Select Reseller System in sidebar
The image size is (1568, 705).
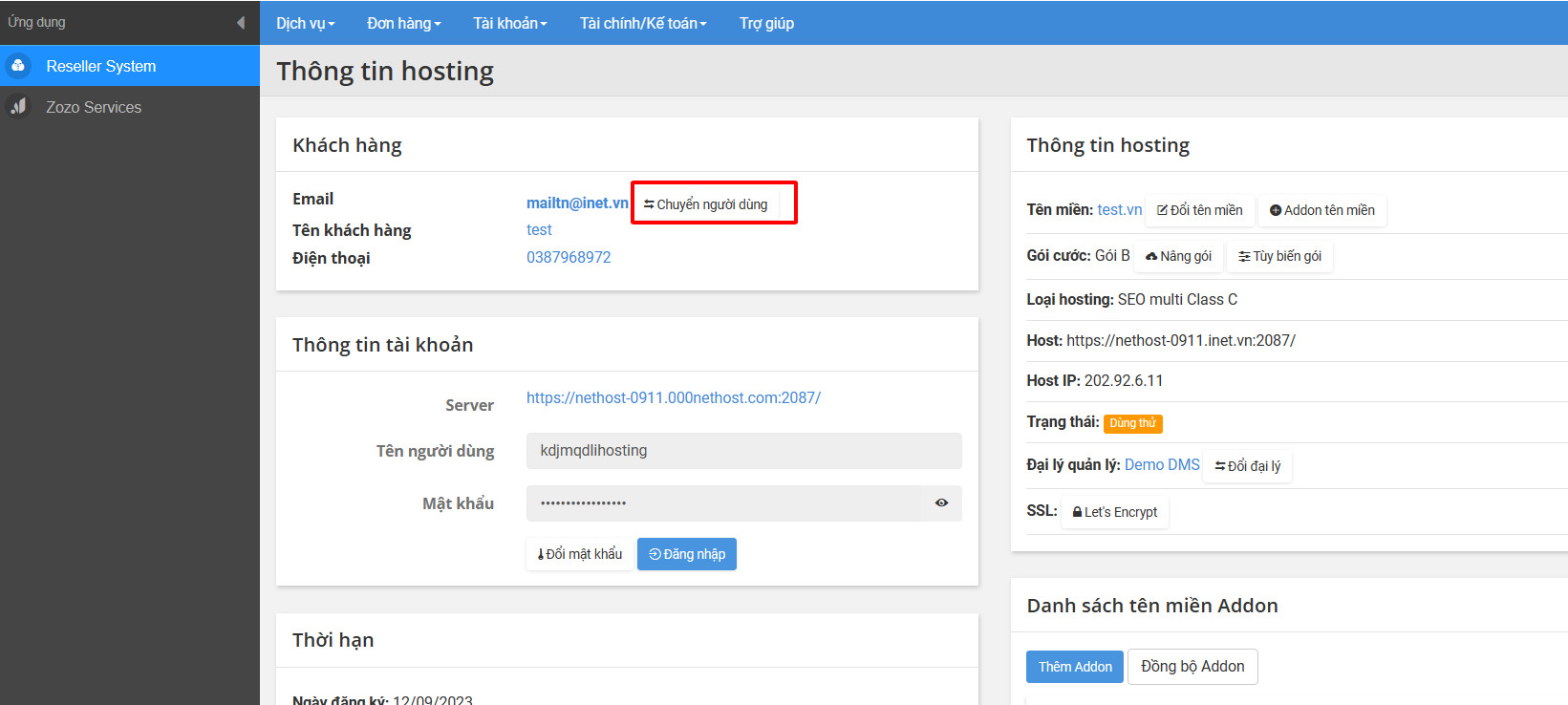pyautogui.click(x=130, y=66)
